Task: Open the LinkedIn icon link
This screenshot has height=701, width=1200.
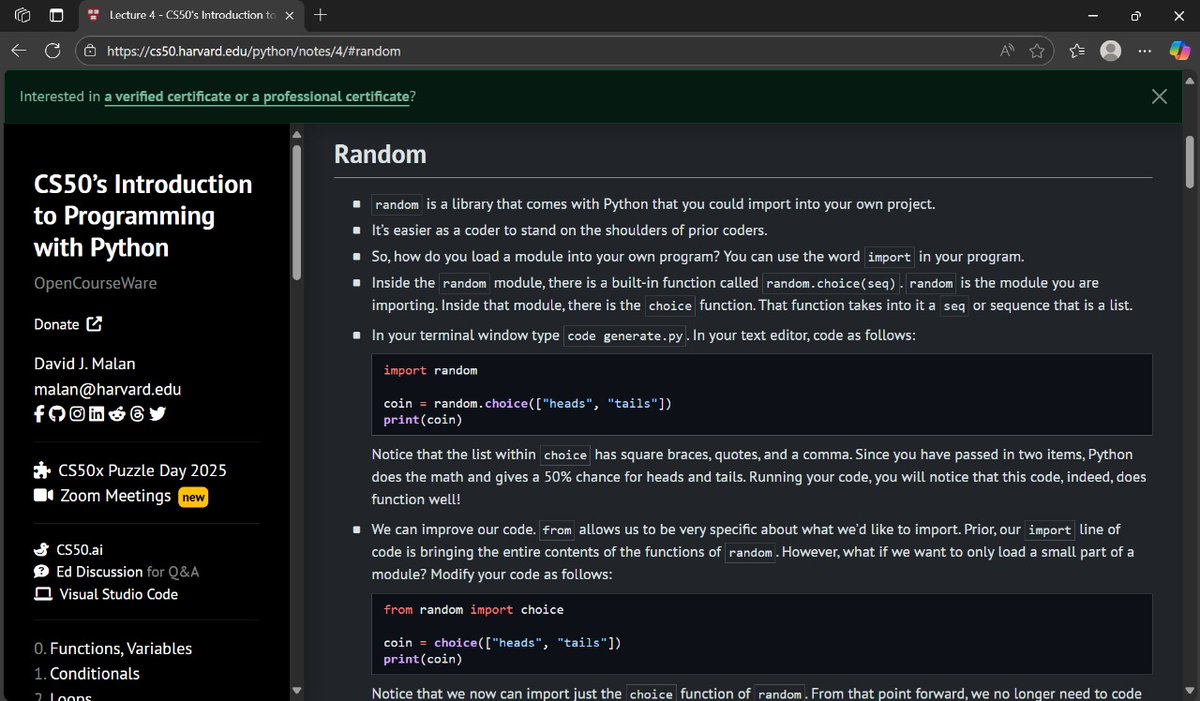Action: pos(96,414)
